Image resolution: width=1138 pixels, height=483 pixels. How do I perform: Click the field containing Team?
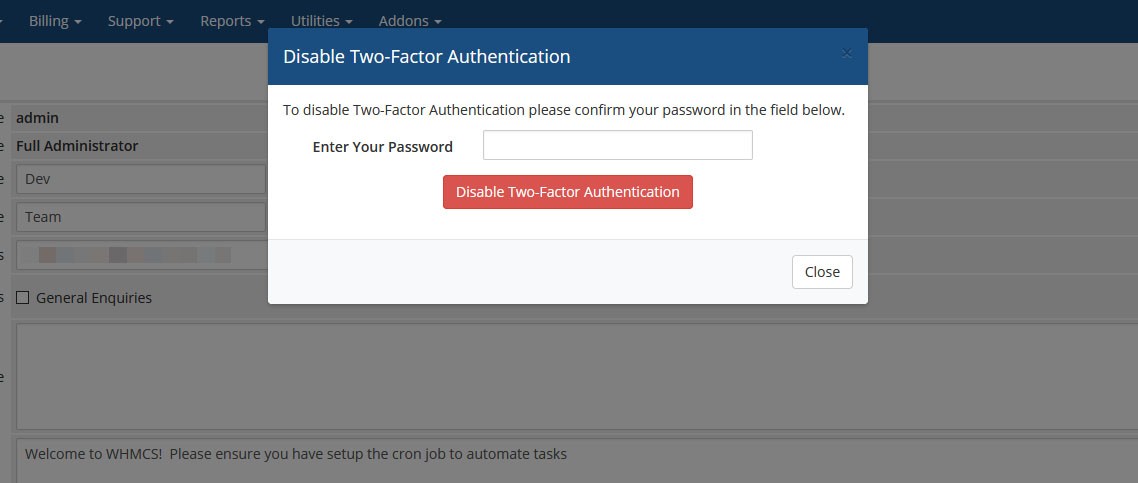(x=141, y=217)
